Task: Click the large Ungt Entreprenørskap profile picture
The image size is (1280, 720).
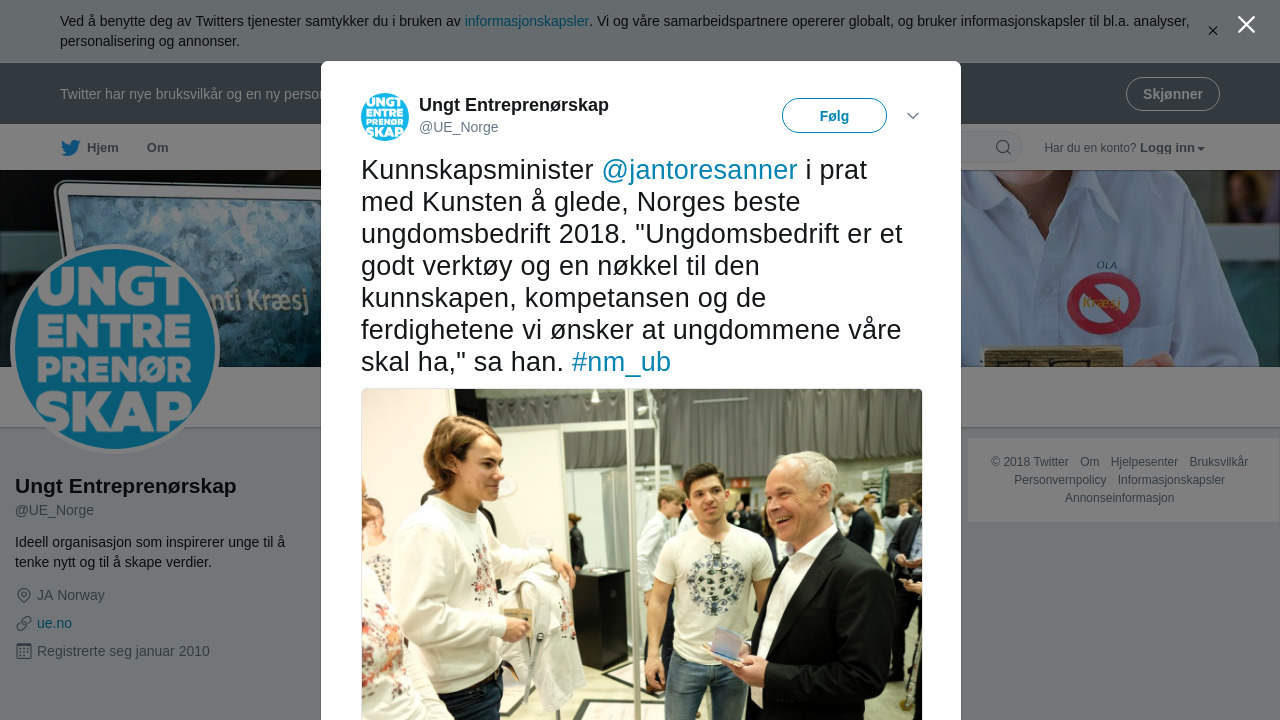Action: [115, 349]
